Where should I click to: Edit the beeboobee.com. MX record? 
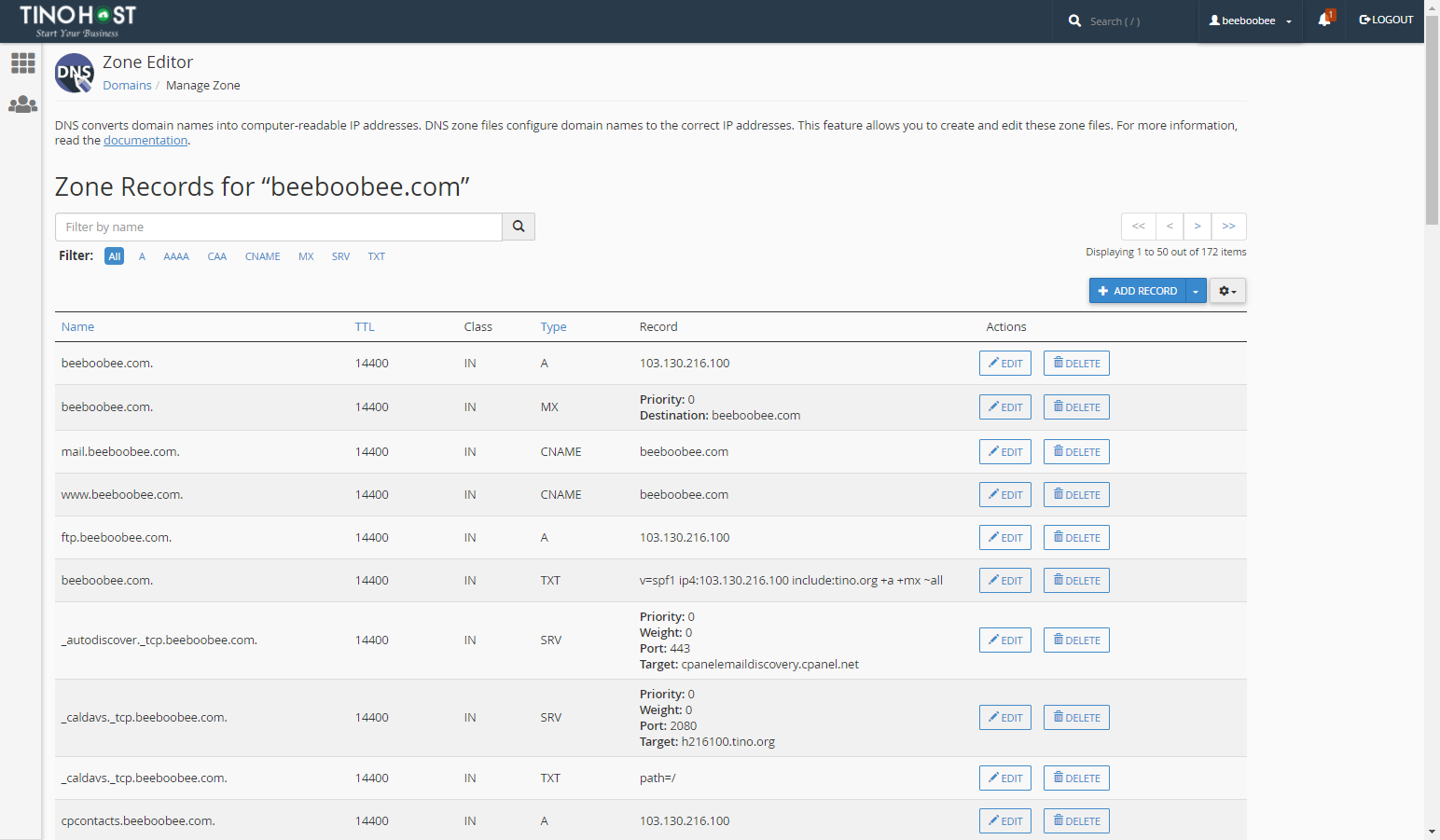pyautogui.click(x=1005, y=407)
